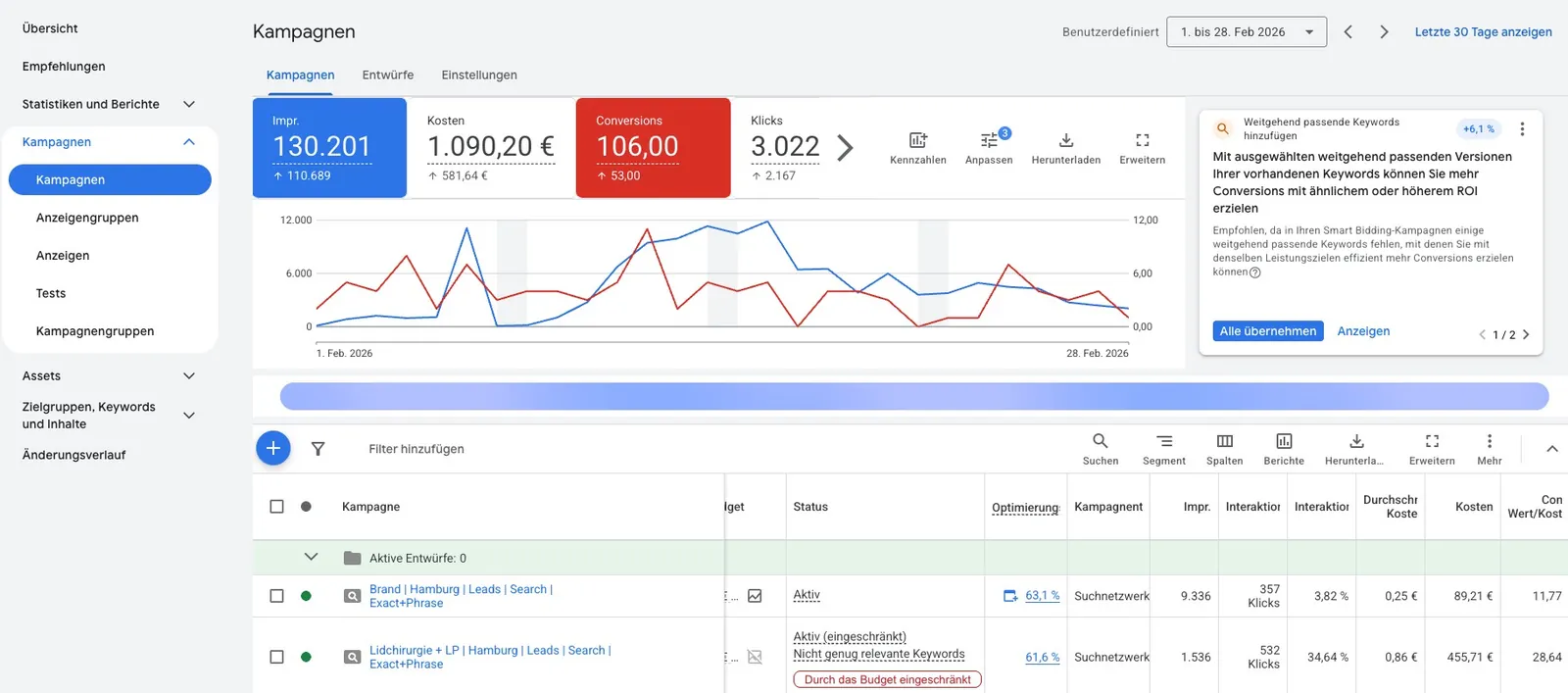Click the Aktive Entwürfe folder icon
Viewport: 1568px width, 693px height.
coord(352,558)
